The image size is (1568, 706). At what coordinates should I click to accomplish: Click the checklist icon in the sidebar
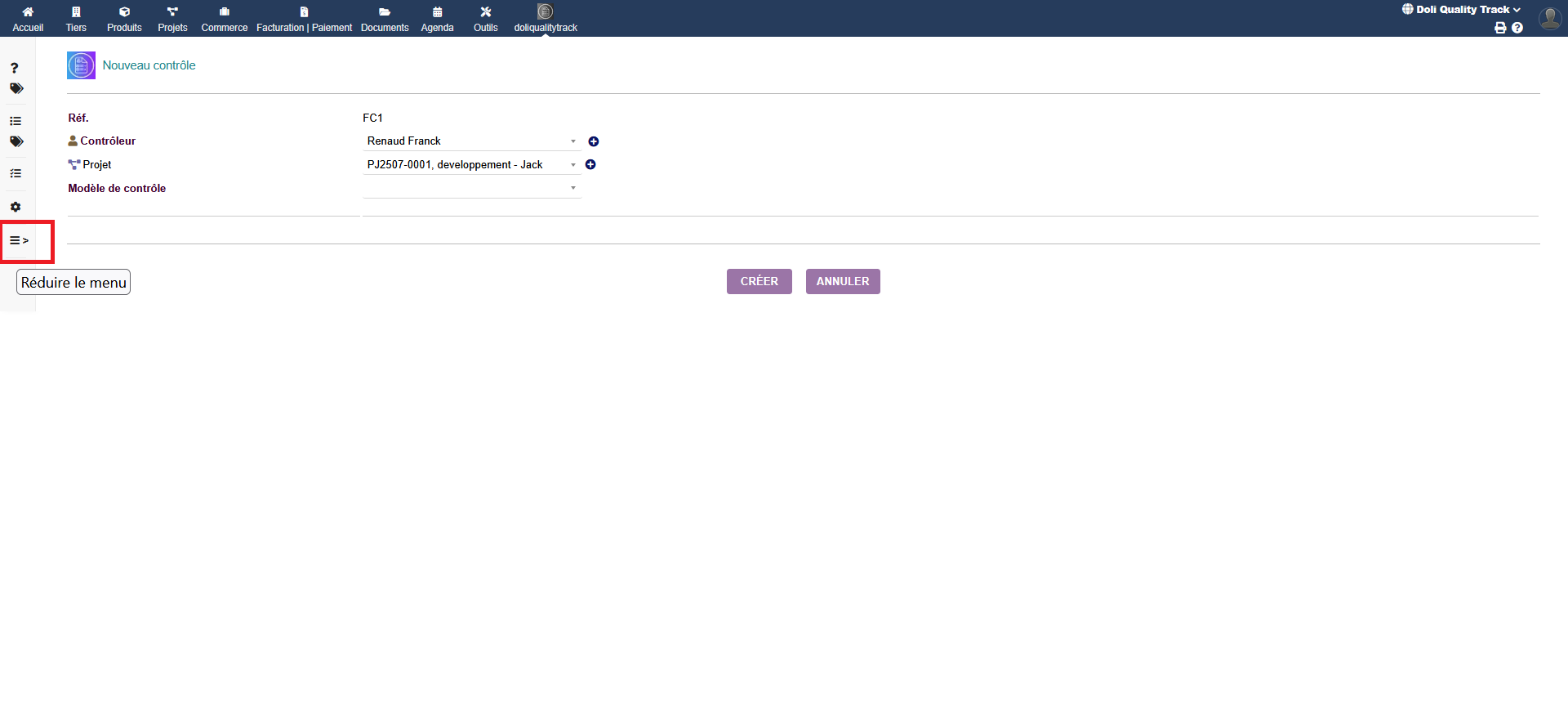(16, 173)
